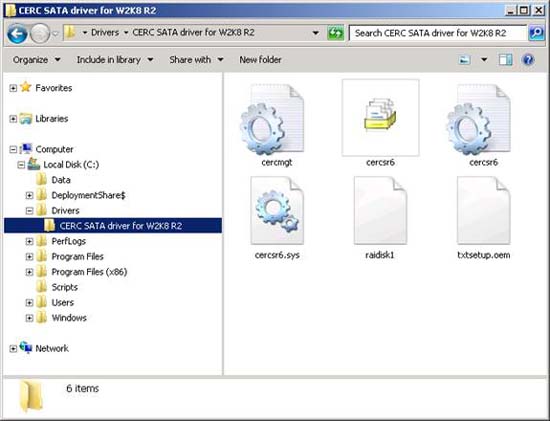Collapse the Drivers folder node
The width and height of the screenshot is (550, 421).
tap(29, 210)
